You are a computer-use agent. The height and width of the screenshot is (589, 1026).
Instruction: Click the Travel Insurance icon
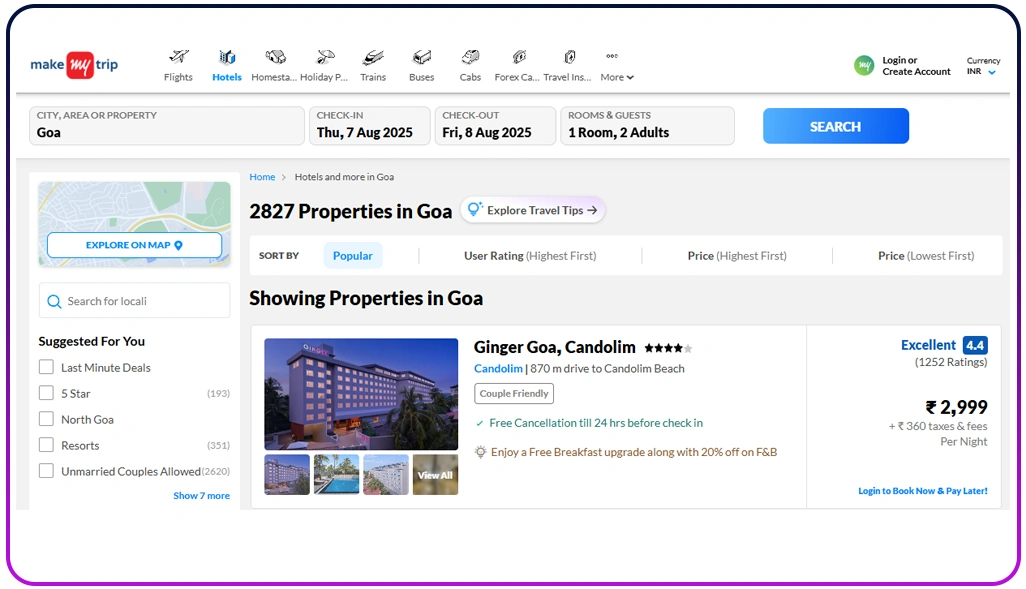pyautogui.click(x=568, y=64)
